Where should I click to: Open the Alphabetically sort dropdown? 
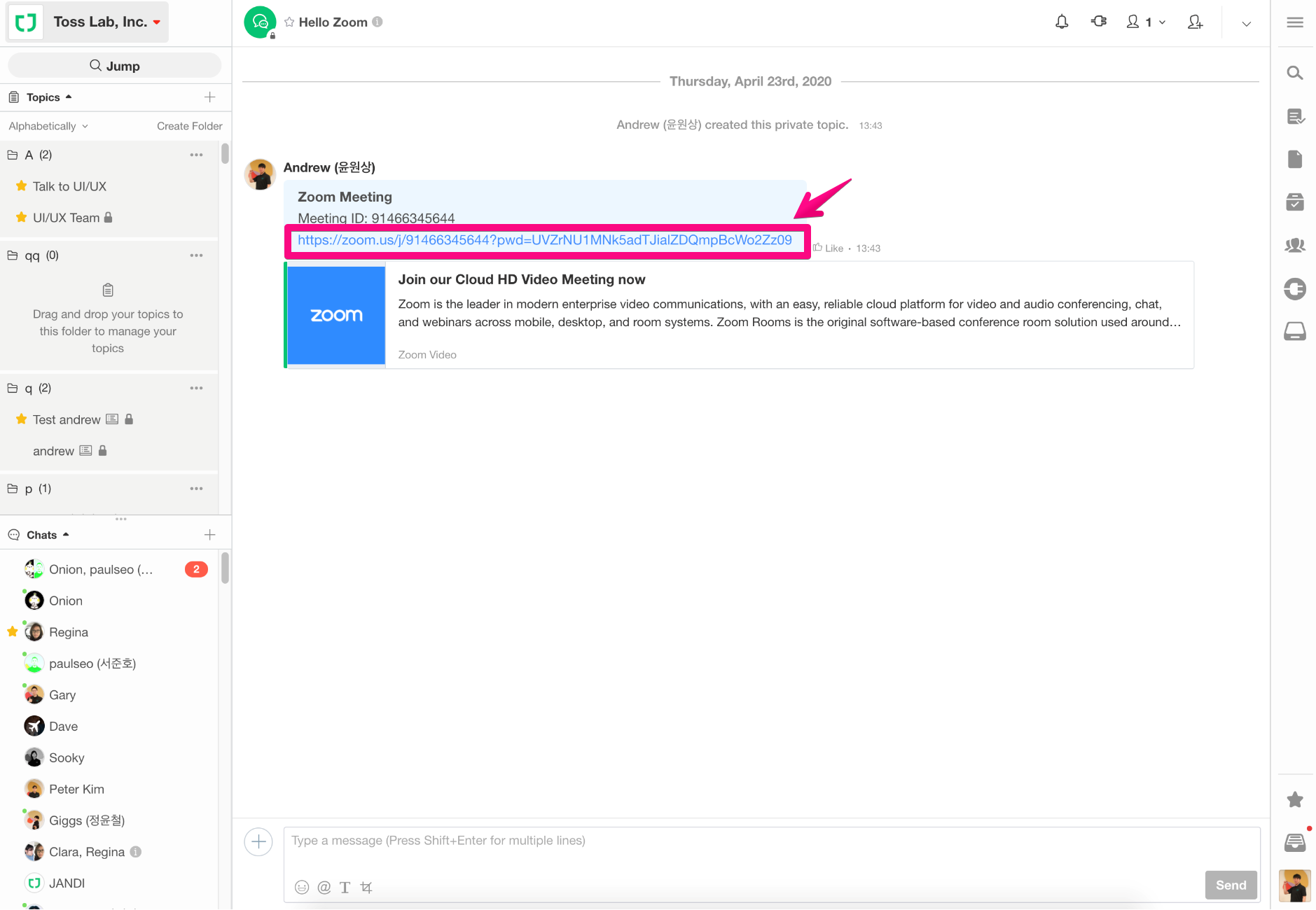pyautogui.click(x=48, y=126)
